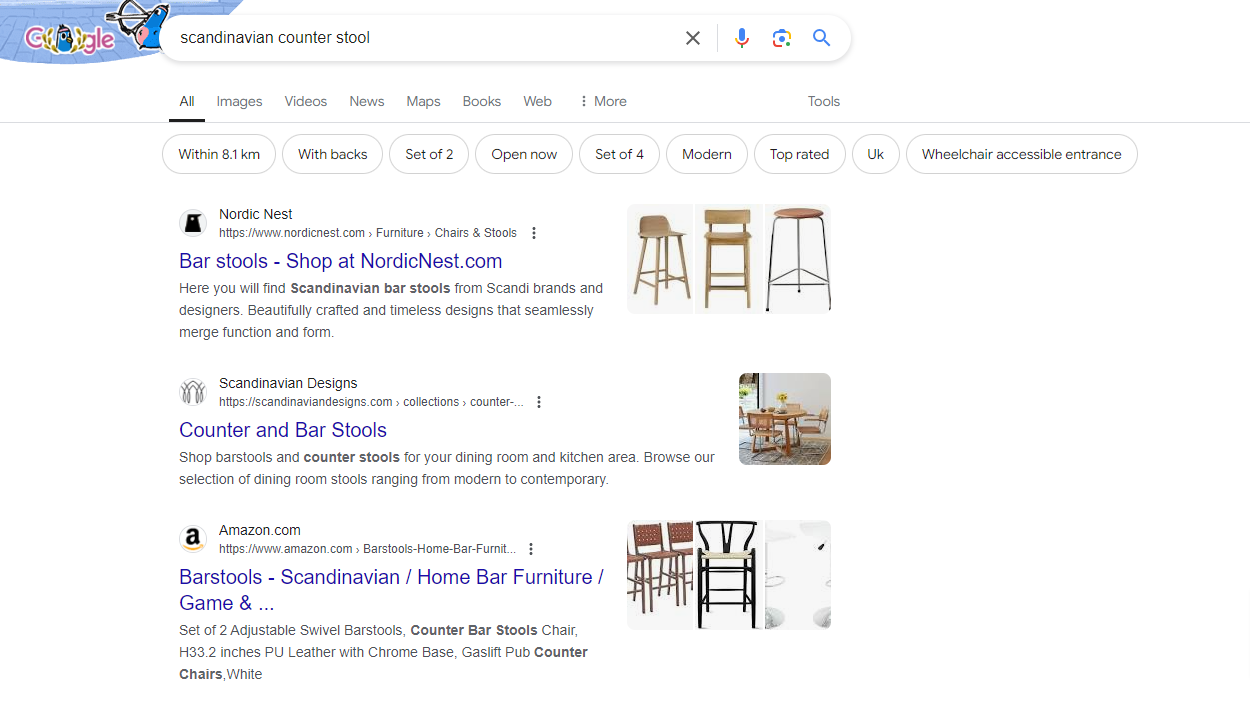Apply the Top rated filter chip
1250x705 pixels.
800,154
